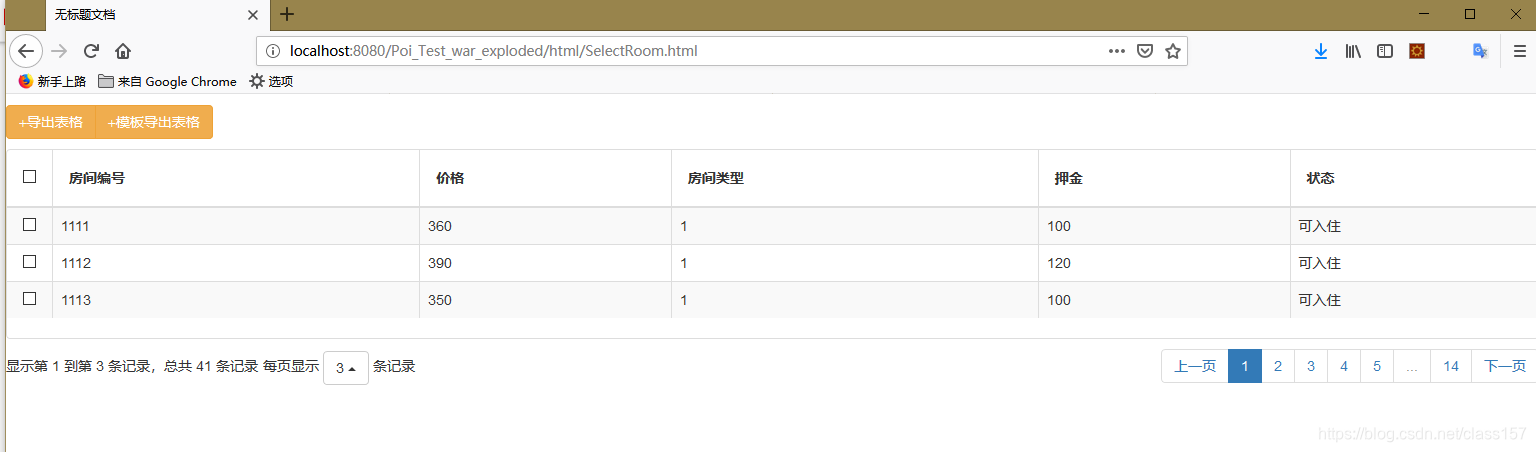The width and height of the screenshot is (1536, 452).
Task: Open the 选项 bookmark with gear icon
Action: tap(271, 81)
